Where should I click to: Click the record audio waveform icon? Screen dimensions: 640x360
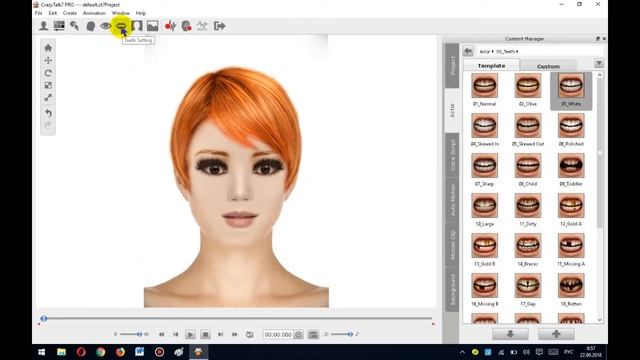point(170,26)
